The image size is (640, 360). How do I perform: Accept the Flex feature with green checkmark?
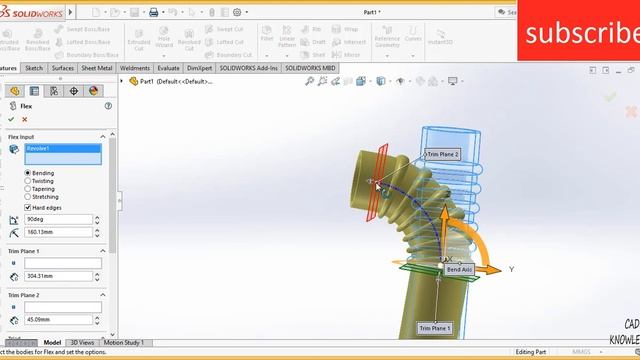tap(11, 119)
